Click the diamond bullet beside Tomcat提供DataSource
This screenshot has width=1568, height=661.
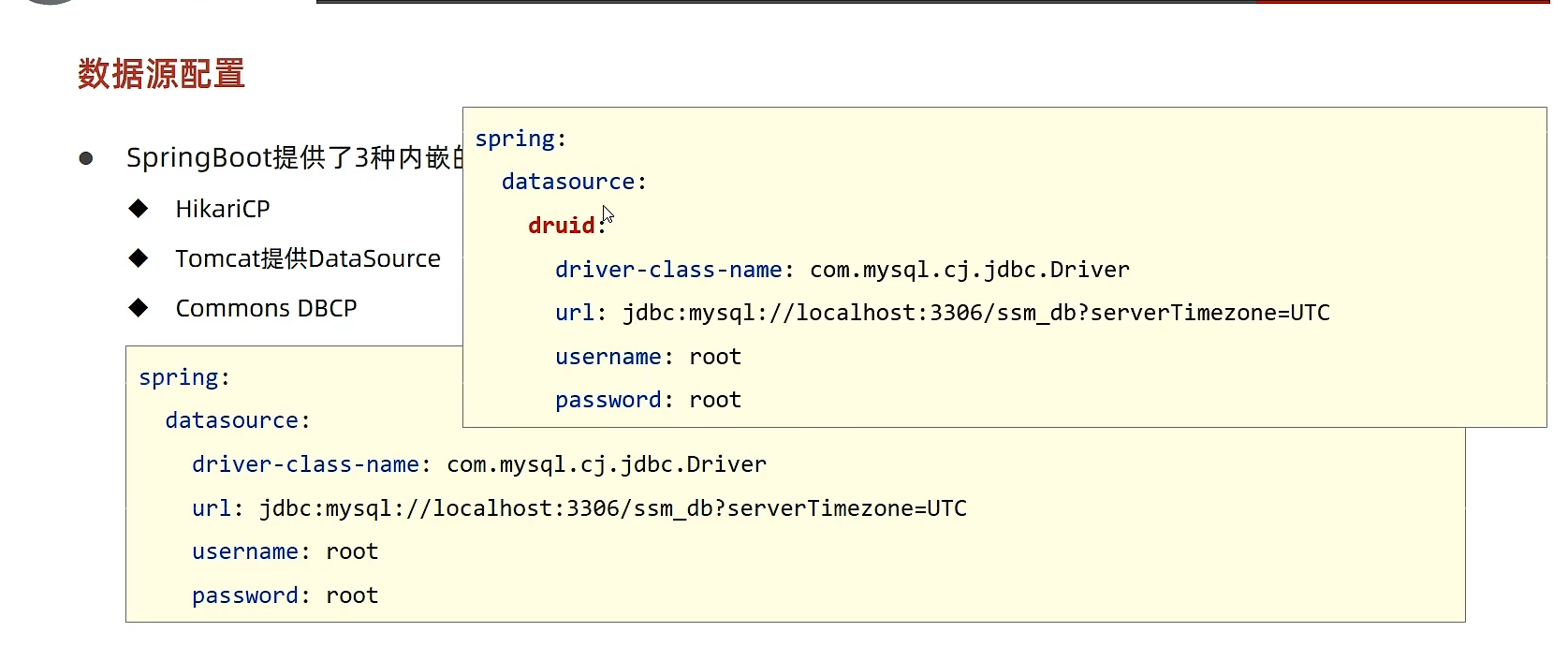(139, 258)
